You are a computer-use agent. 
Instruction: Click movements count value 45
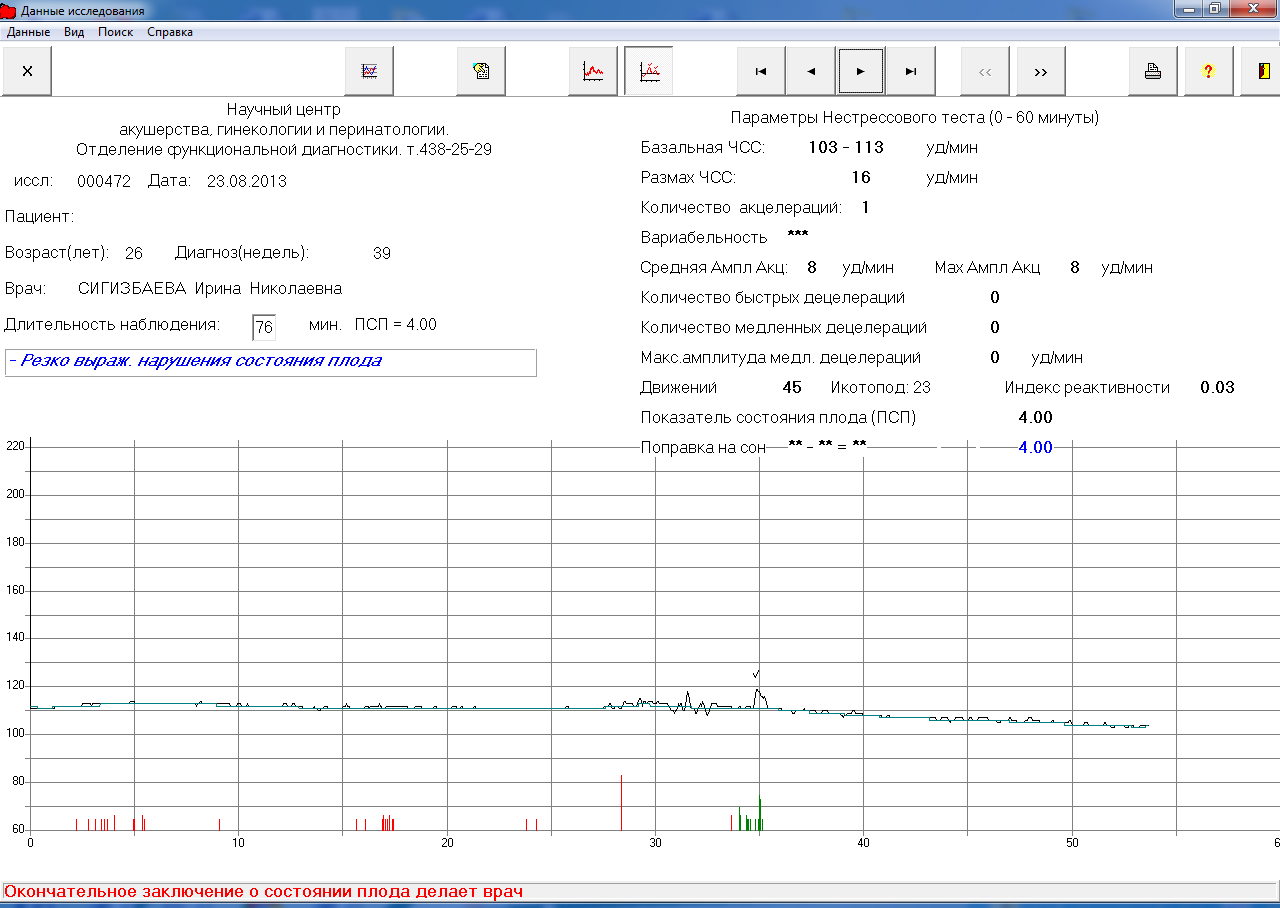(792, 388)
